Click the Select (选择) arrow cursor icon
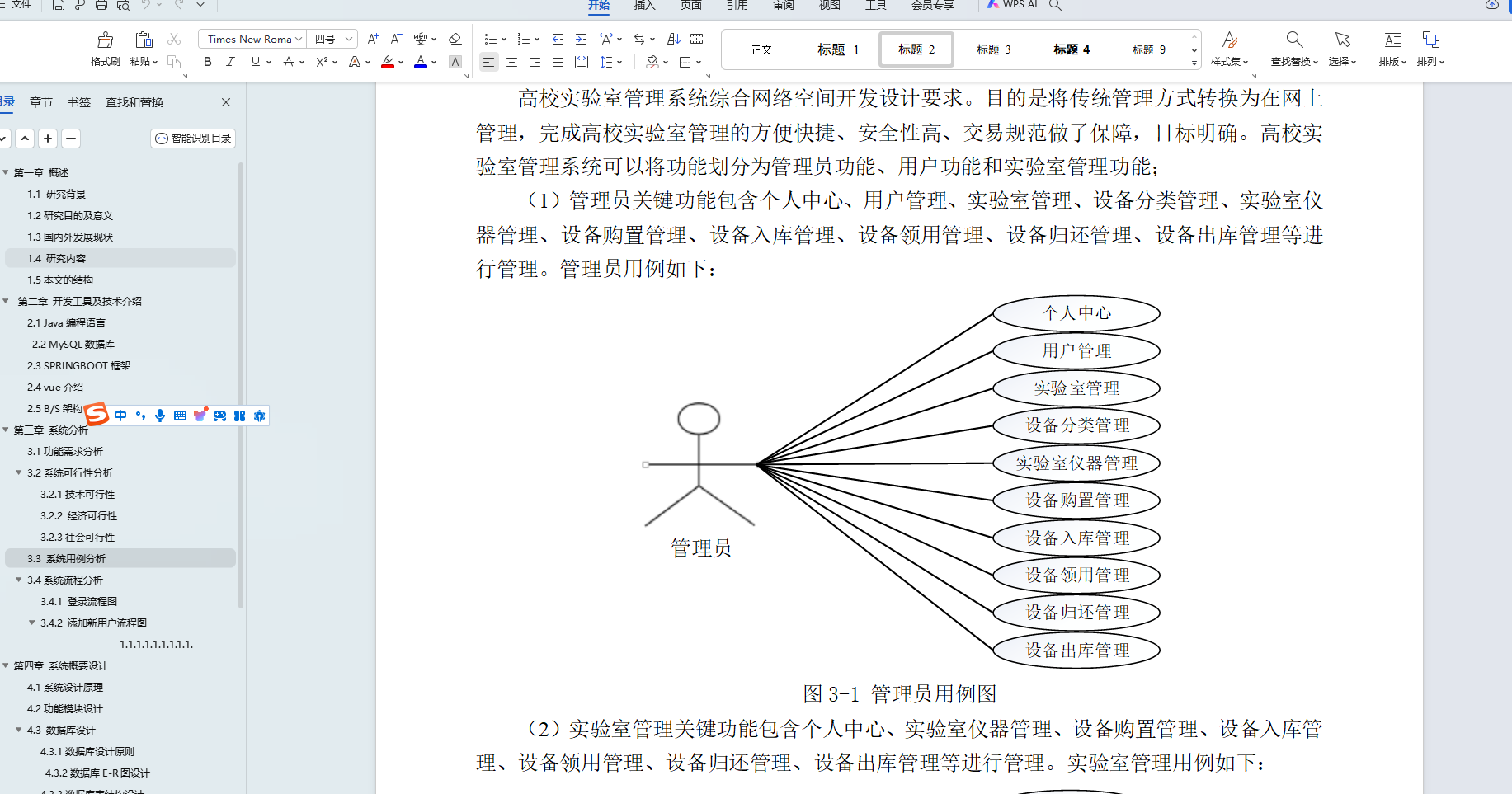The height and width of the screenshot is (794, 1512). tap(1343, 40)
